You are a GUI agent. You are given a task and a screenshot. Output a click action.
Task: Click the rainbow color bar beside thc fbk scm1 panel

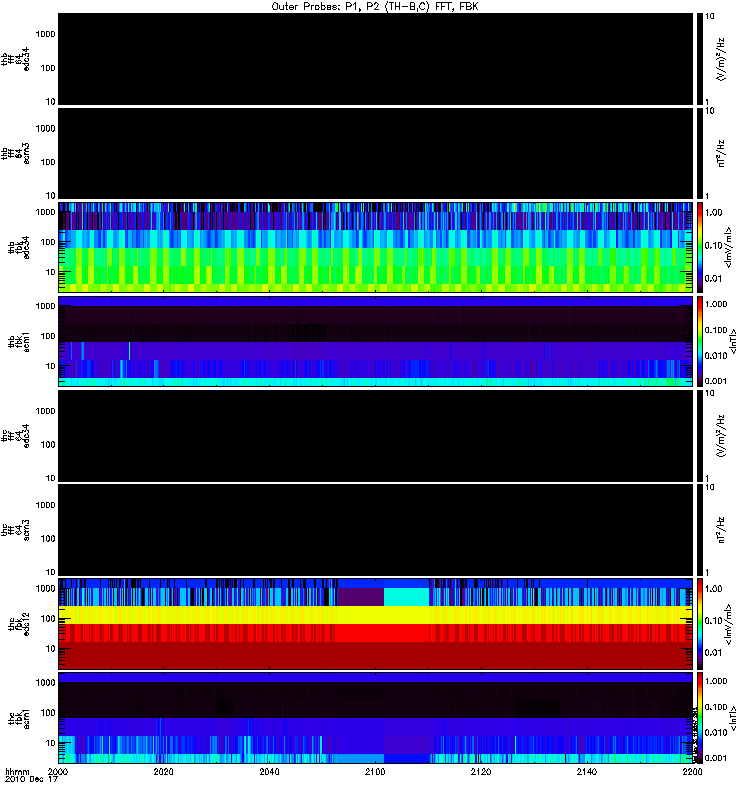[x=700, y=718]
